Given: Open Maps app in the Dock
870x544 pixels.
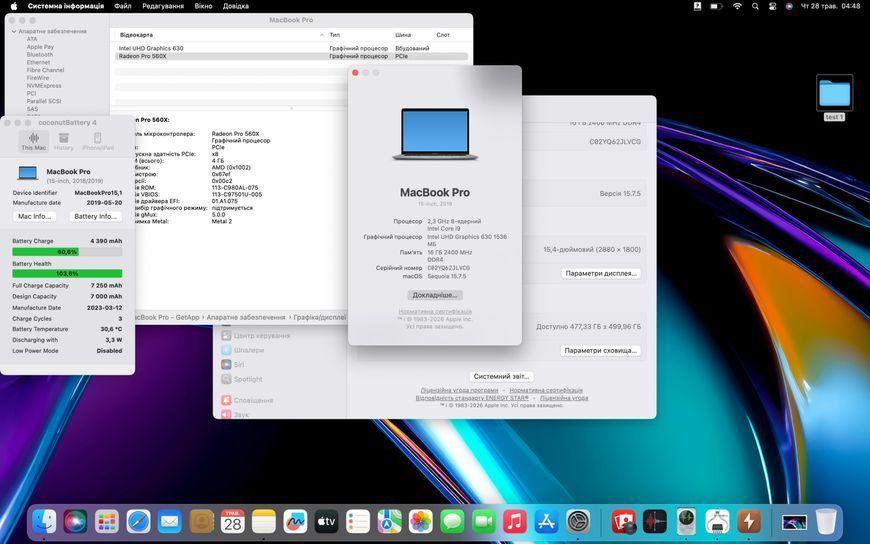Looking at the screenshot, I should [390, 522].
